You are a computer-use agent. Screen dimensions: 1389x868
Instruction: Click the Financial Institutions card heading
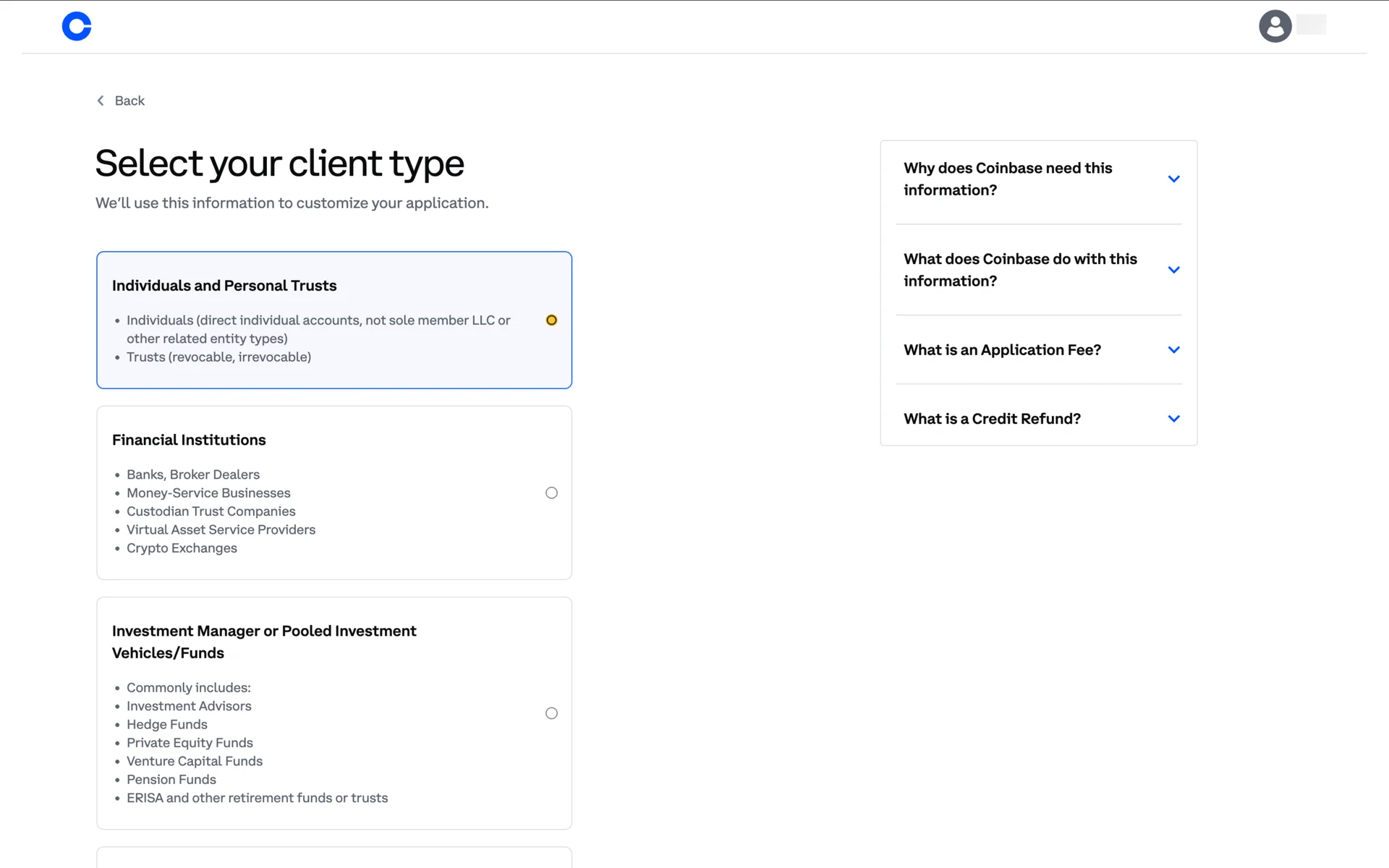pos(189,440)
